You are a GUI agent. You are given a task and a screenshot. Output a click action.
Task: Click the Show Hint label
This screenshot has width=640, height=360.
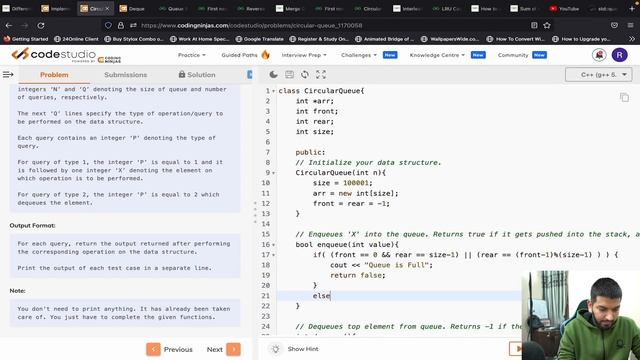(x=303, y=349)
